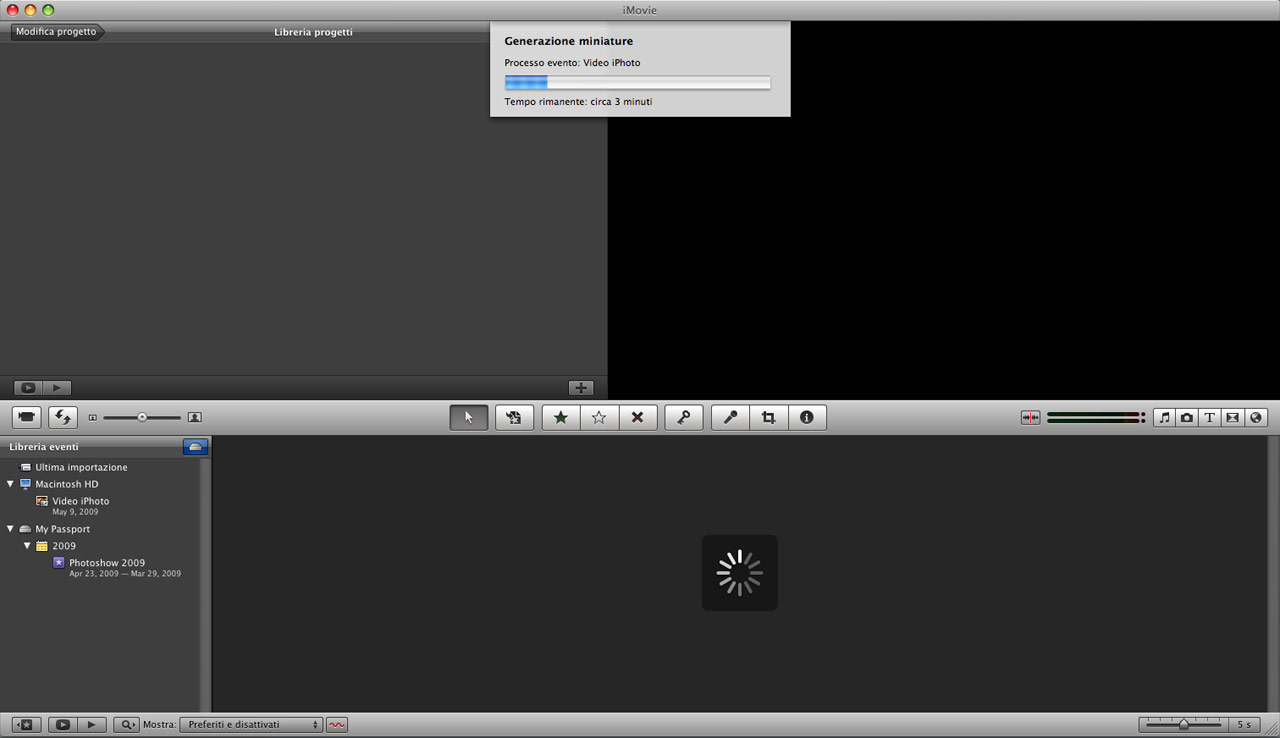The image size is (1280, 738).
Task: Open the transitions browser
Action: (1233, 417)
